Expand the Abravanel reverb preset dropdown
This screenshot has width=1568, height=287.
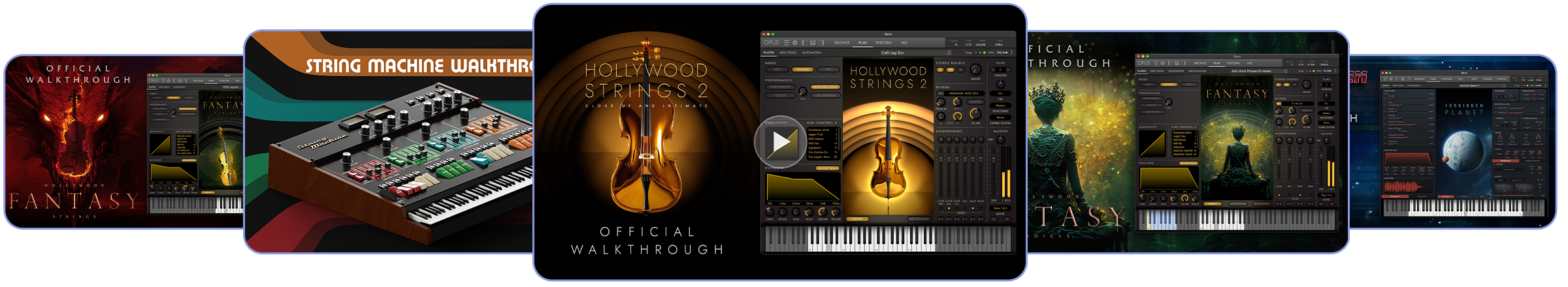963,93
